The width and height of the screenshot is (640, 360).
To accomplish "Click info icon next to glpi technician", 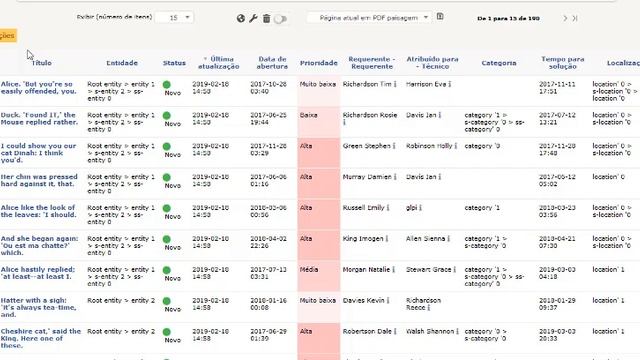I will coord(420,208).
